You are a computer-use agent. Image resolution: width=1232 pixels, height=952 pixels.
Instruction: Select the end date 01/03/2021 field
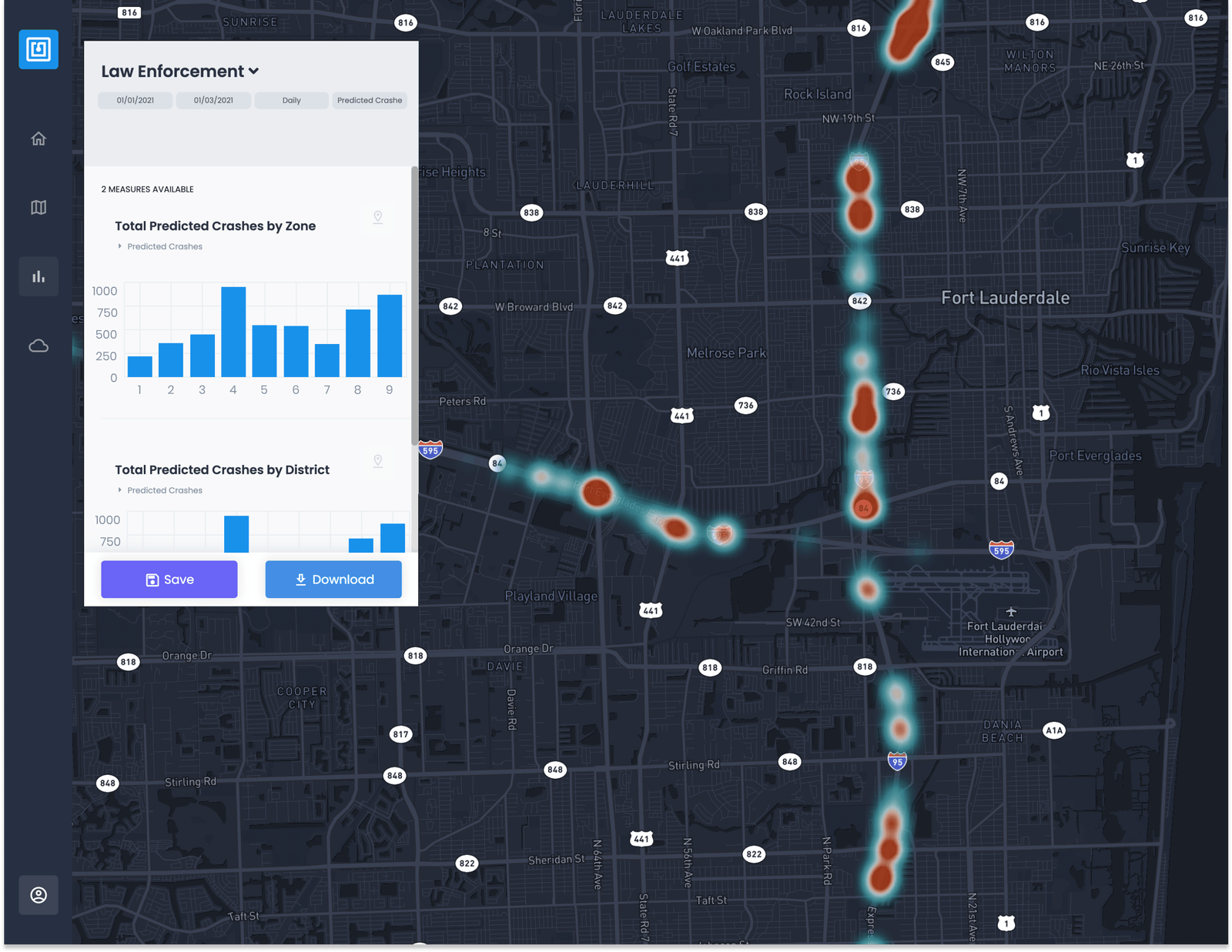click(213, 100)
